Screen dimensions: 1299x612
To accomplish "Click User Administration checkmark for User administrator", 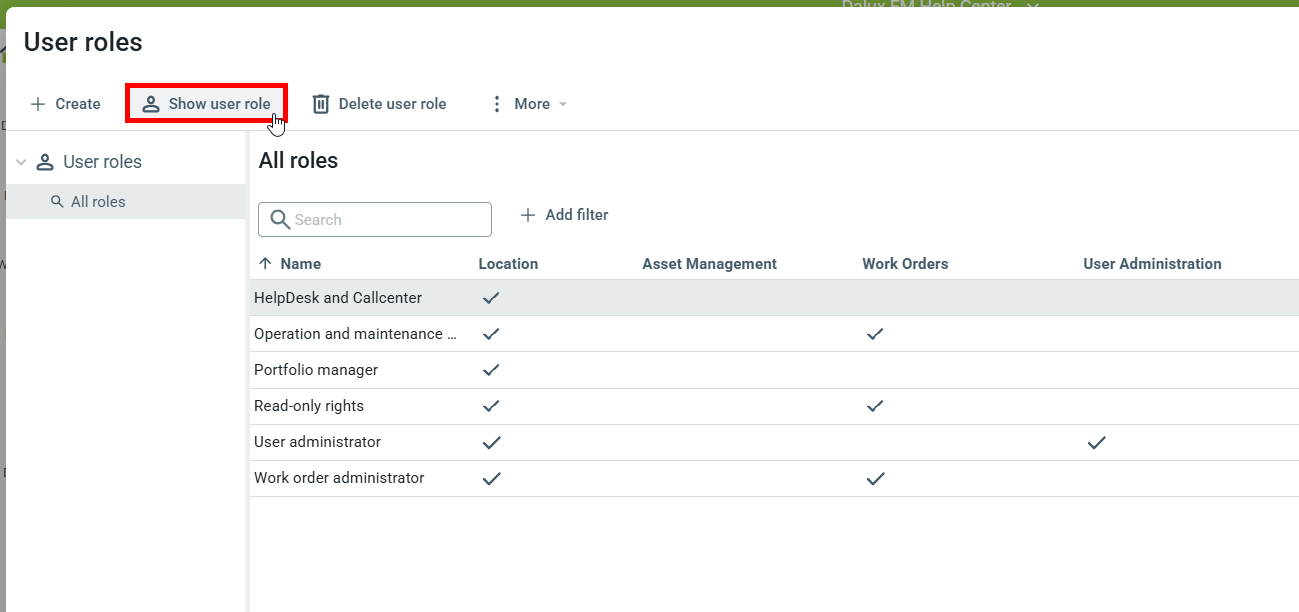I will coord(1096,442).
